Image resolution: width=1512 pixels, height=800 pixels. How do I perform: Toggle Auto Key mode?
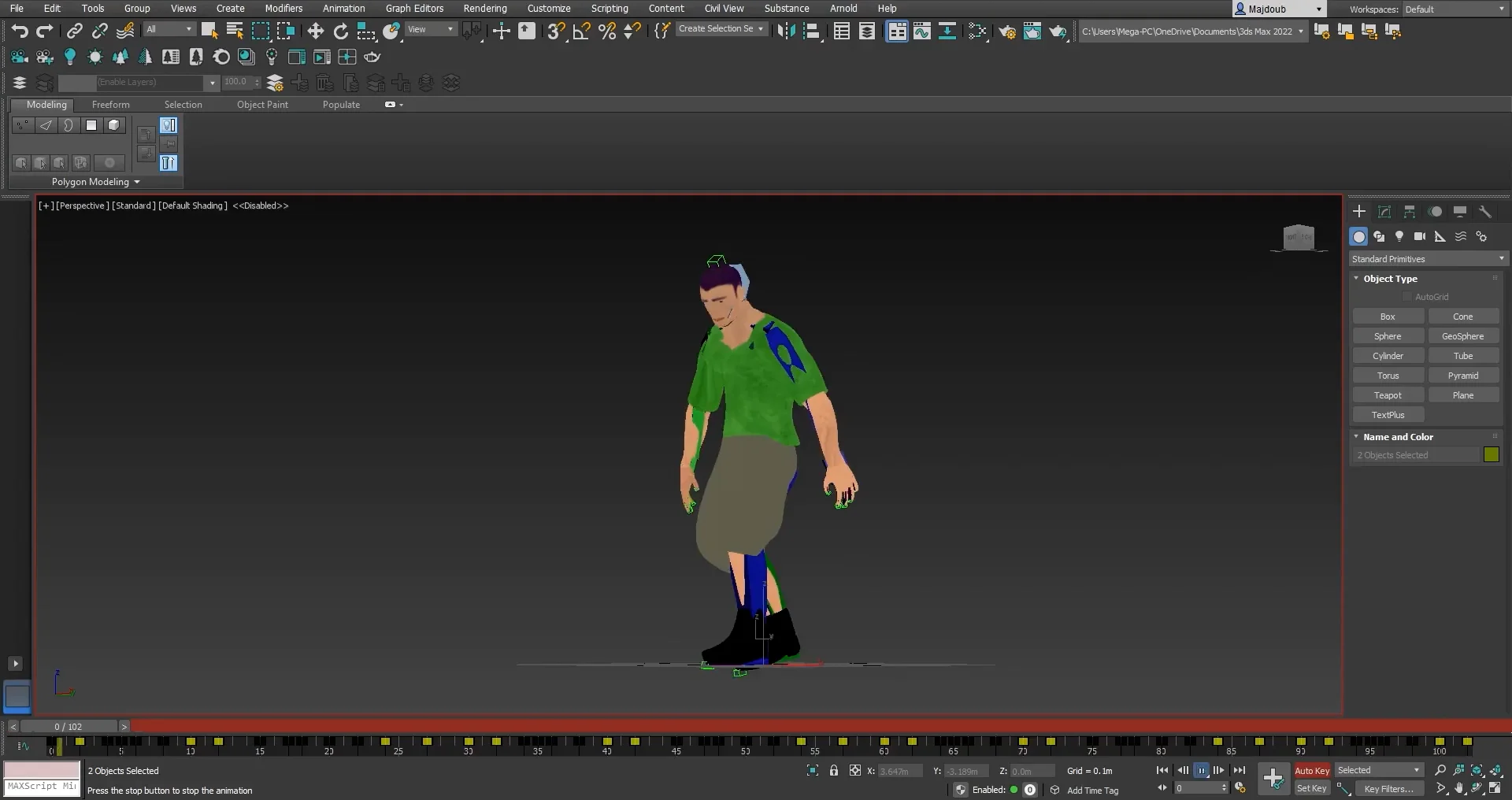coord(1312,771)
